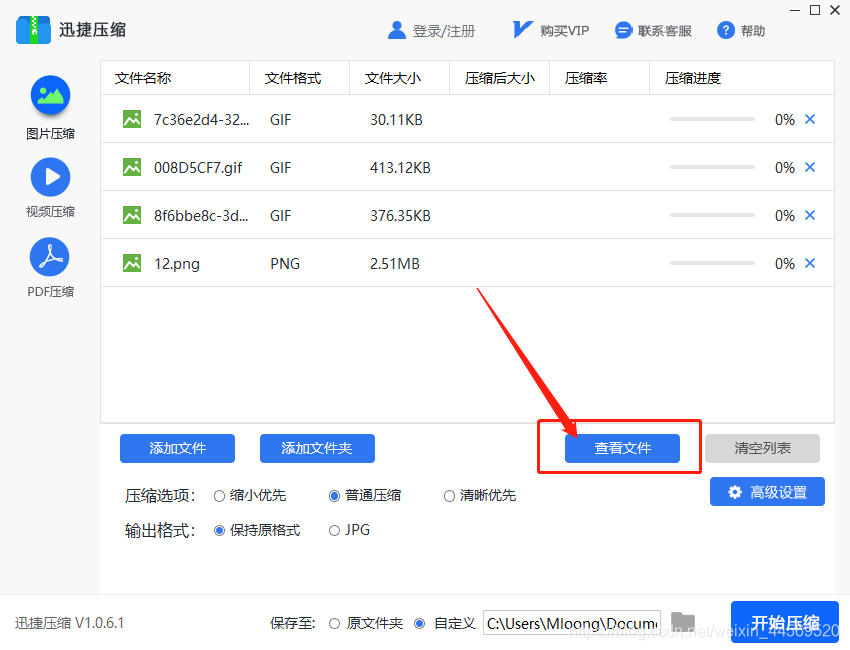The height and width of the screenshot is (650, 850).
Task: Click the save path input field
Action: click(x=572, y=623)
